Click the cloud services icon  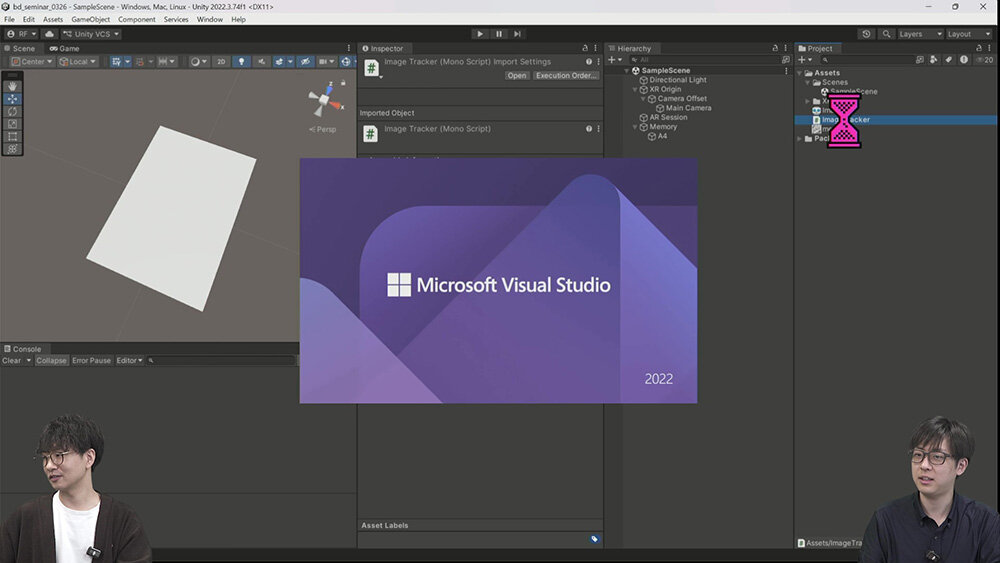(49, 34)
